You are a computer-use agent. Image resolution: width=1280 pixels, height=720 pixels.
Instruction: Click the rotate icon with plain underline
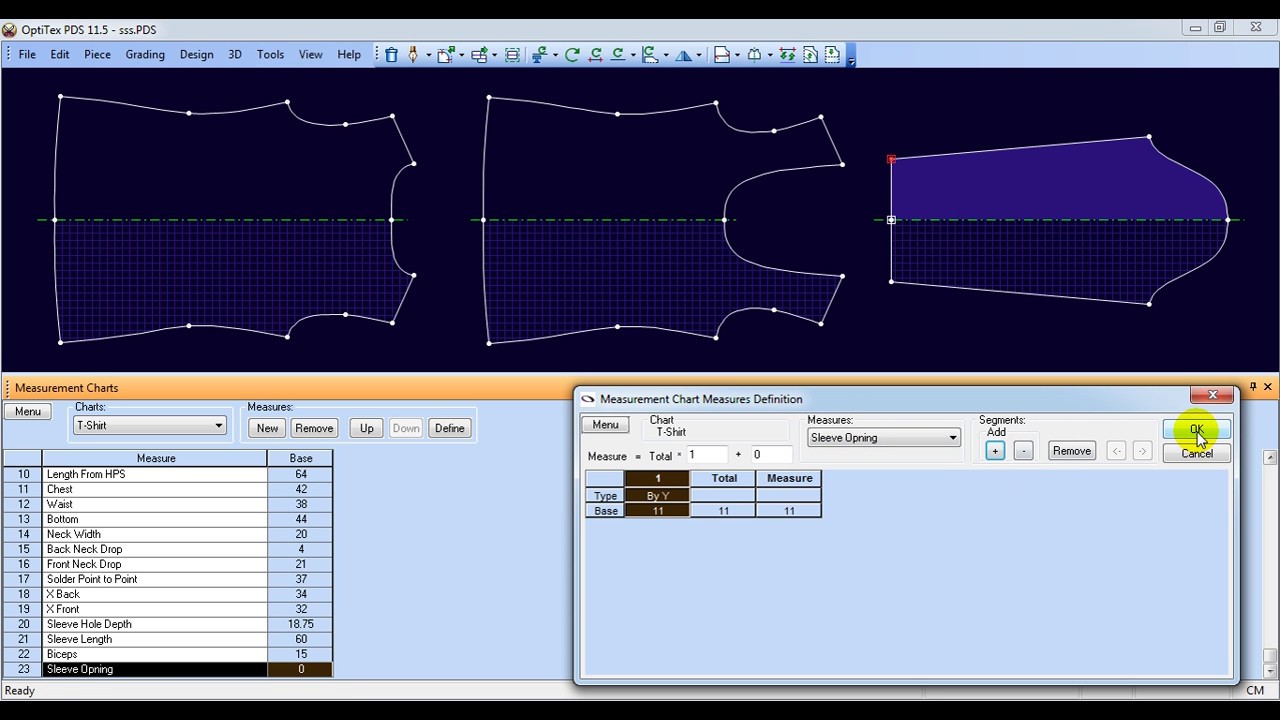tap(618, 55)
